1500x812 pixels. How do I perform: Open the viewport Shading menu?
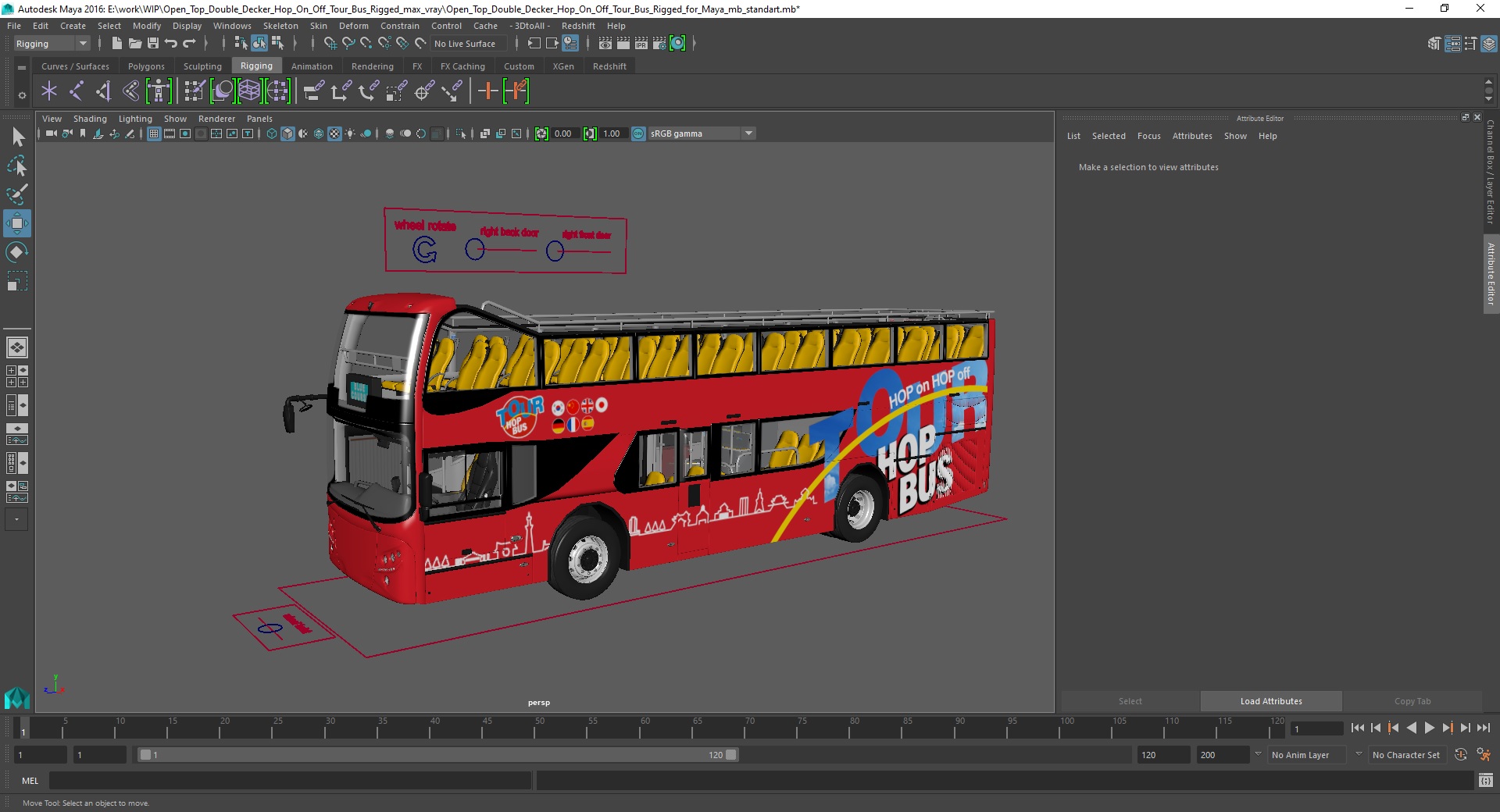pyautogui.click(x=90, y=119)
